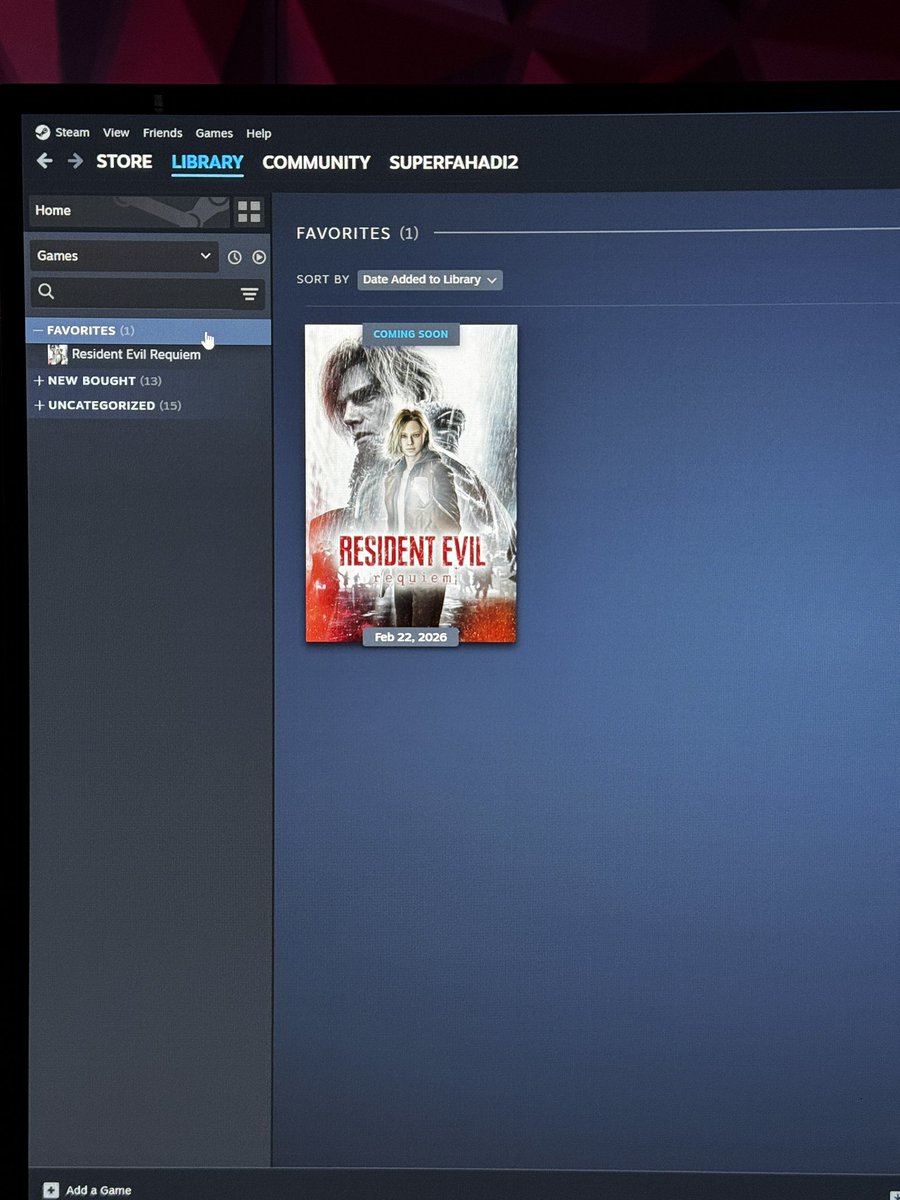
Task: Open SUPERFAHADI2 profile tab
Action: coord(453,162)
